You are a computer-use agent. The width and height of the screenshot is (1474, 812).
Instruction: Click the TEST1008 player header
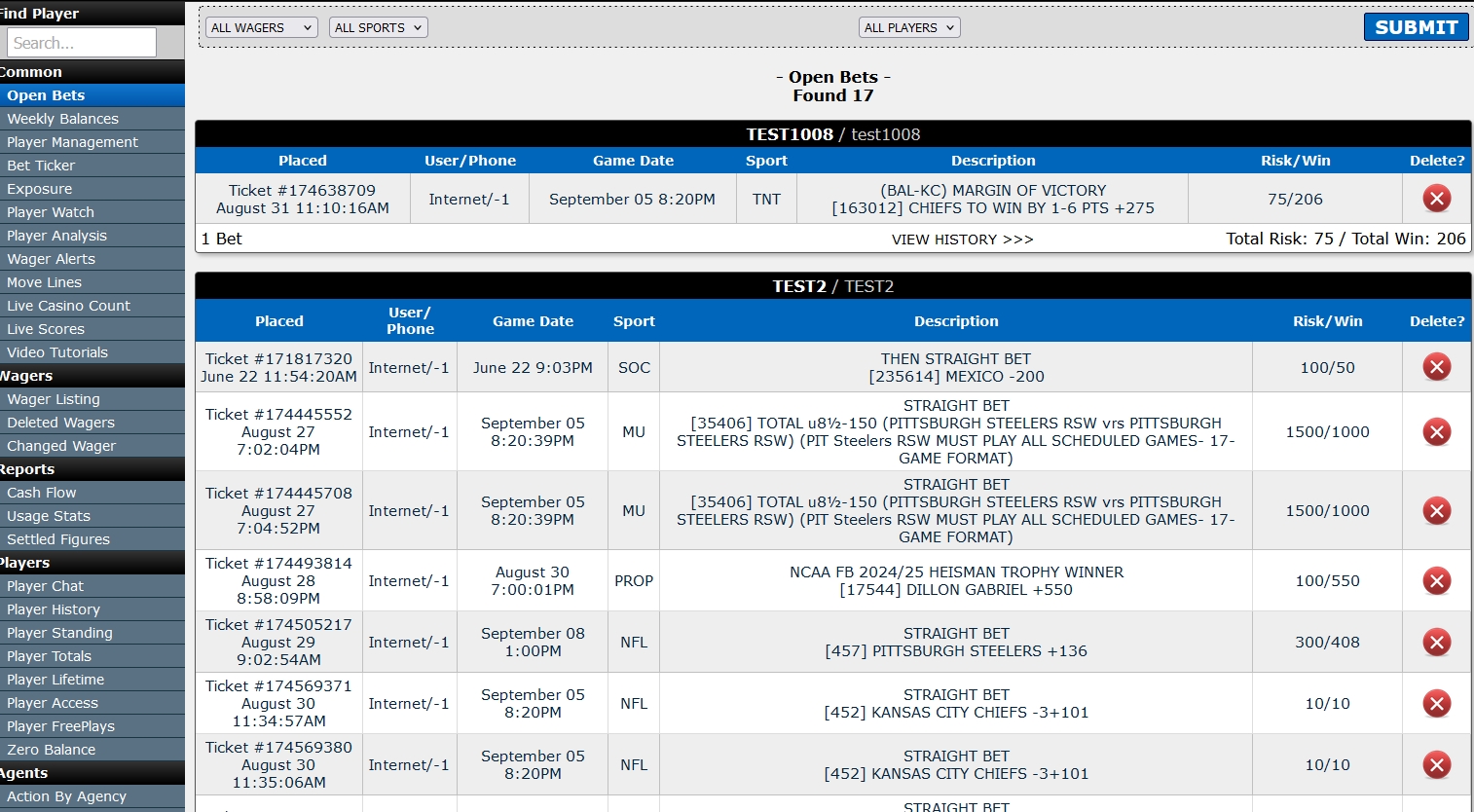point(833,134)
